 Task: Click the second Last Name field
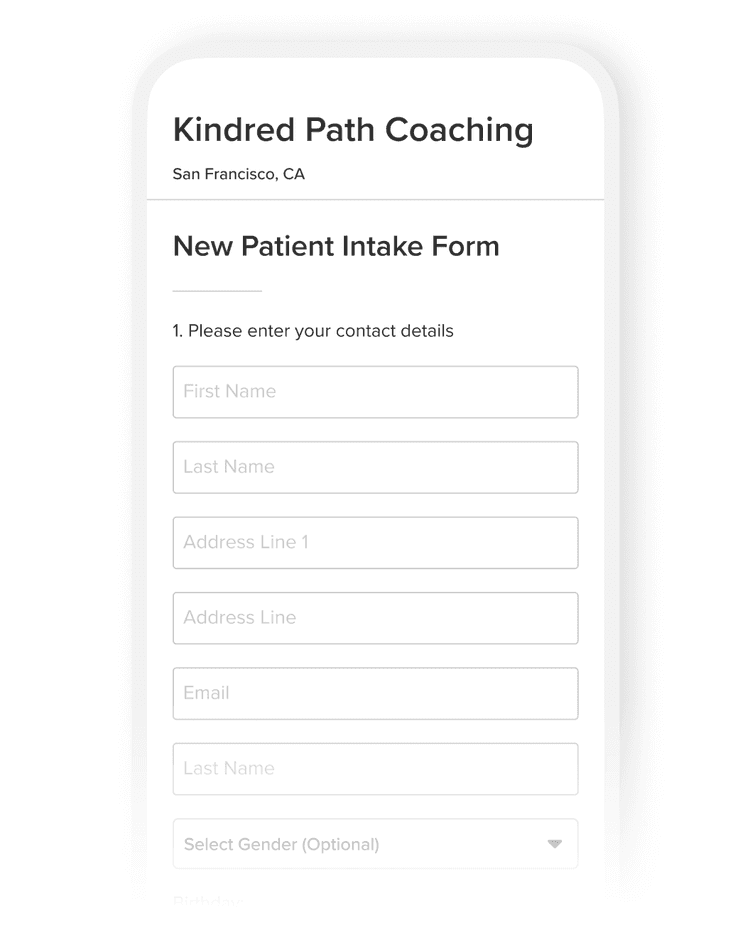[375, 769]
